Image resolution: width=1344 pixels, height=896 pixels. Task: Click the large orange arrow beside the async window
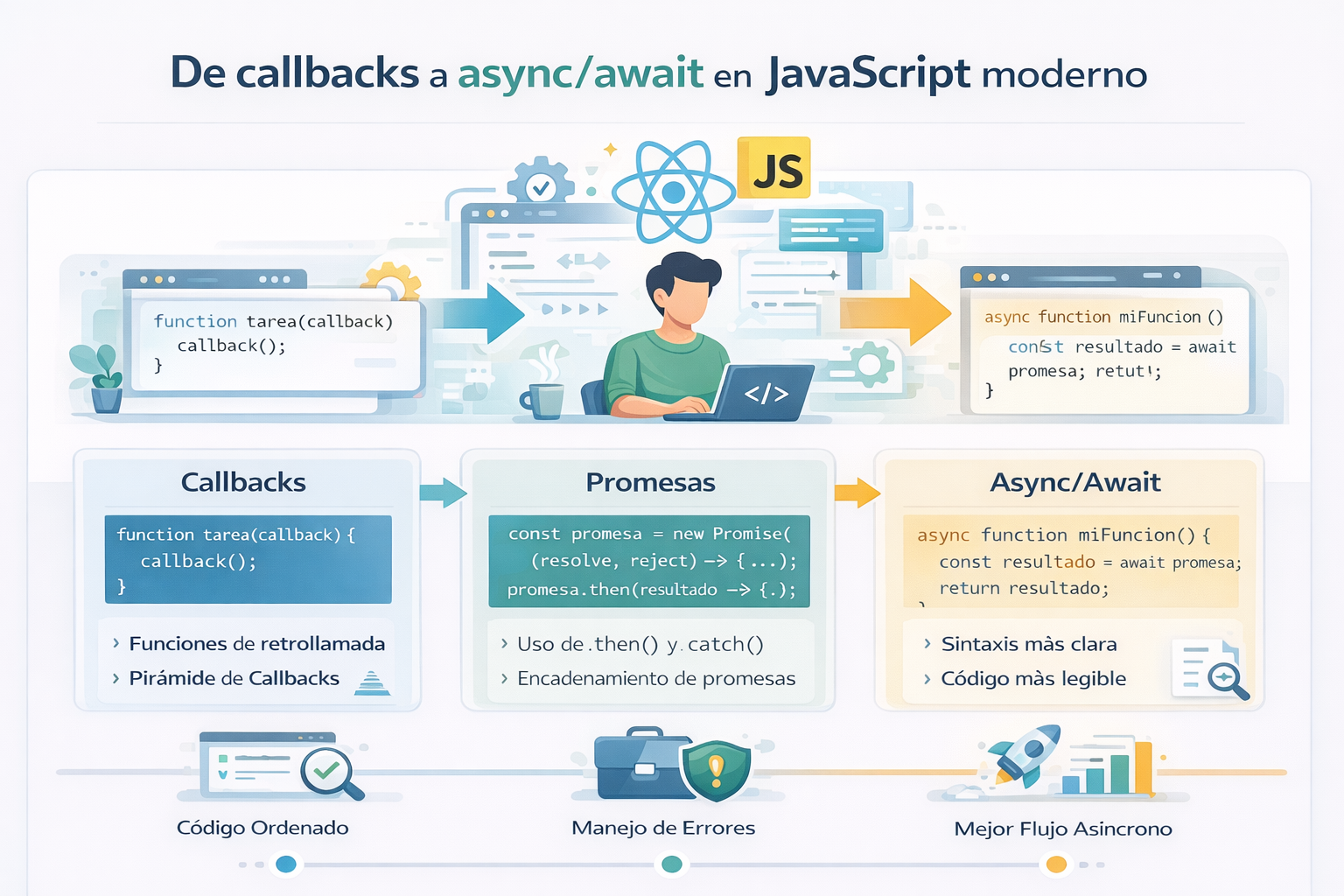pos(895,312)
